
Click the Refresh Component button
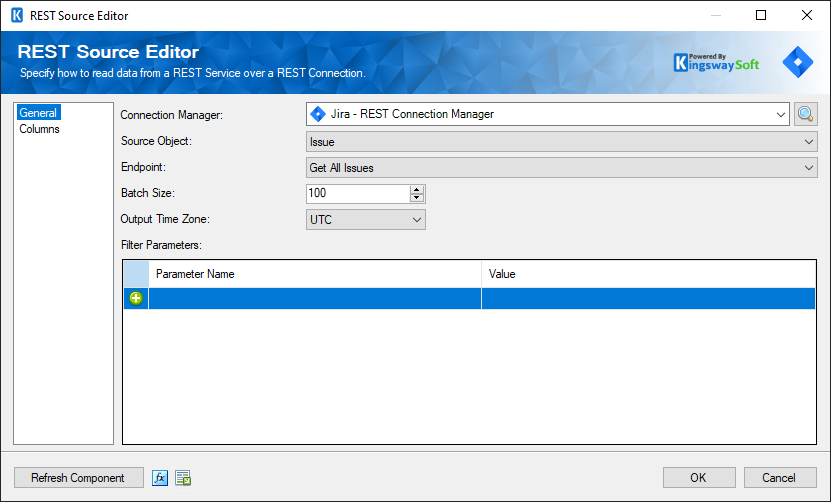(78, 478)
